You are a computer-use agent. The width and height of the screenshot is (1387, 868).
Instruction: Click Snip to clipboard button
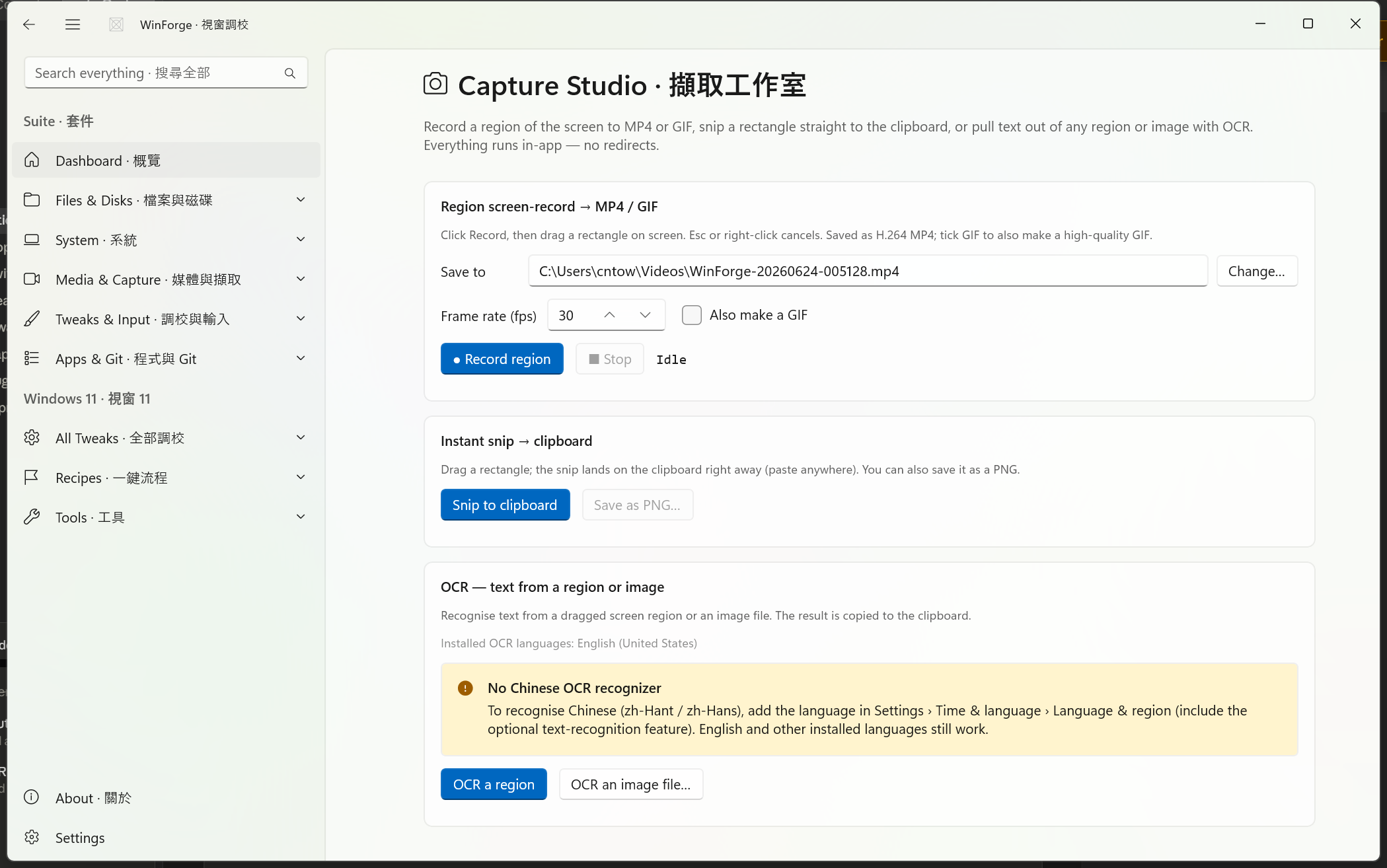point(505,505)
